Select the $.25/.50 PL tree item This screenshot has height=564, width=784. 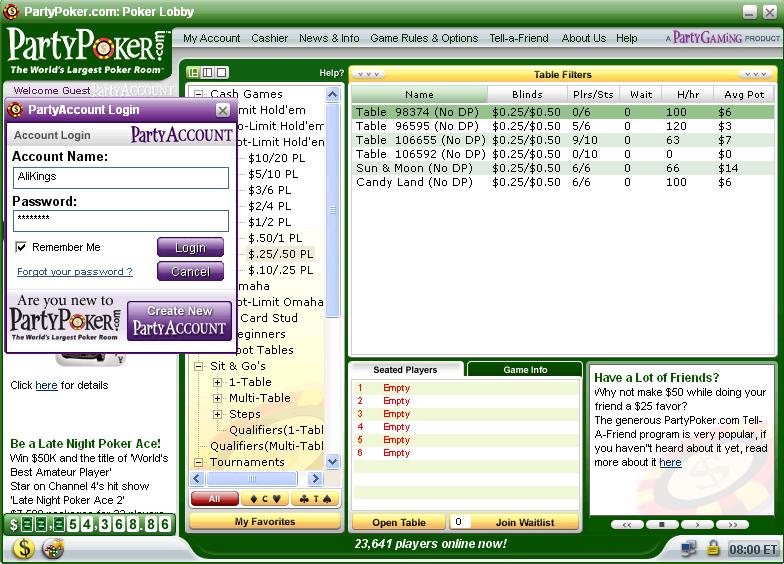(x=280, y=254)
